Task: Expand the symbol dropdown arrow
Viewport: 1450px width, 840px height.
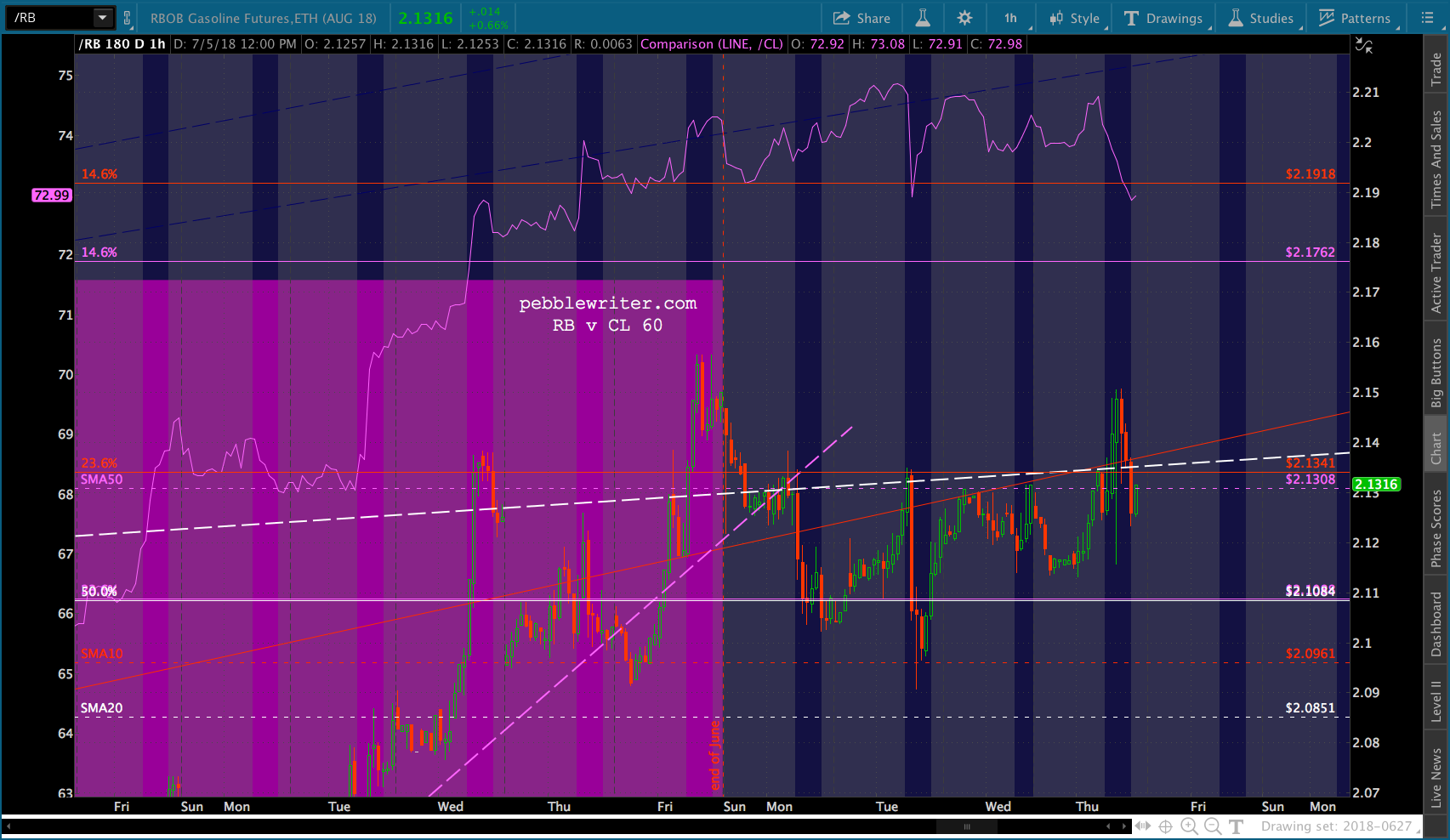Action: pyautogui.click(x=102, y=18)
